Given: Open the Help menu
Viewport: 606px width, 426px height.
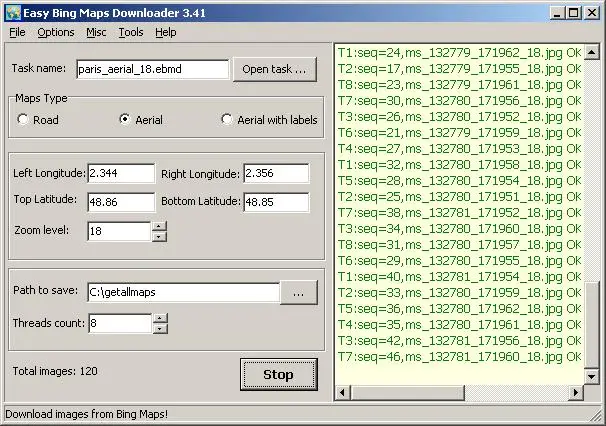Looking at the screenshot, I should [x=166, y=32].
